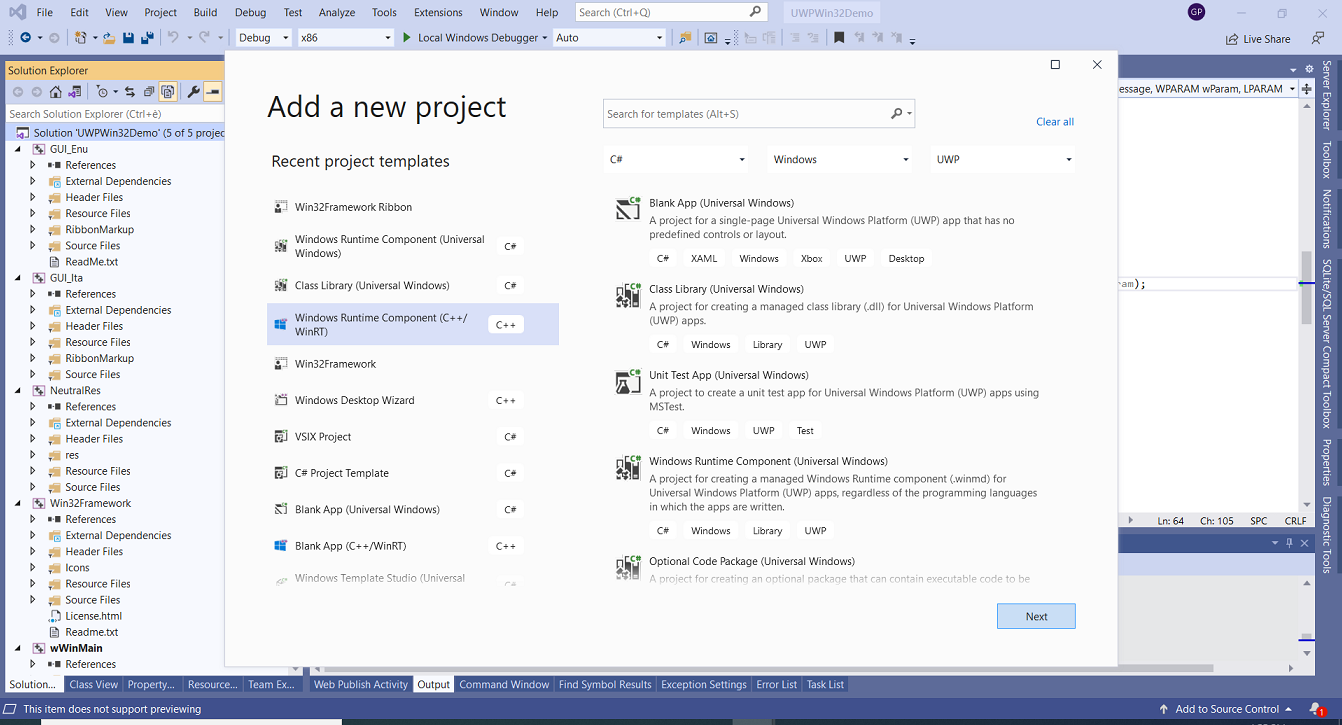Switch to the Class View tab

94,685
